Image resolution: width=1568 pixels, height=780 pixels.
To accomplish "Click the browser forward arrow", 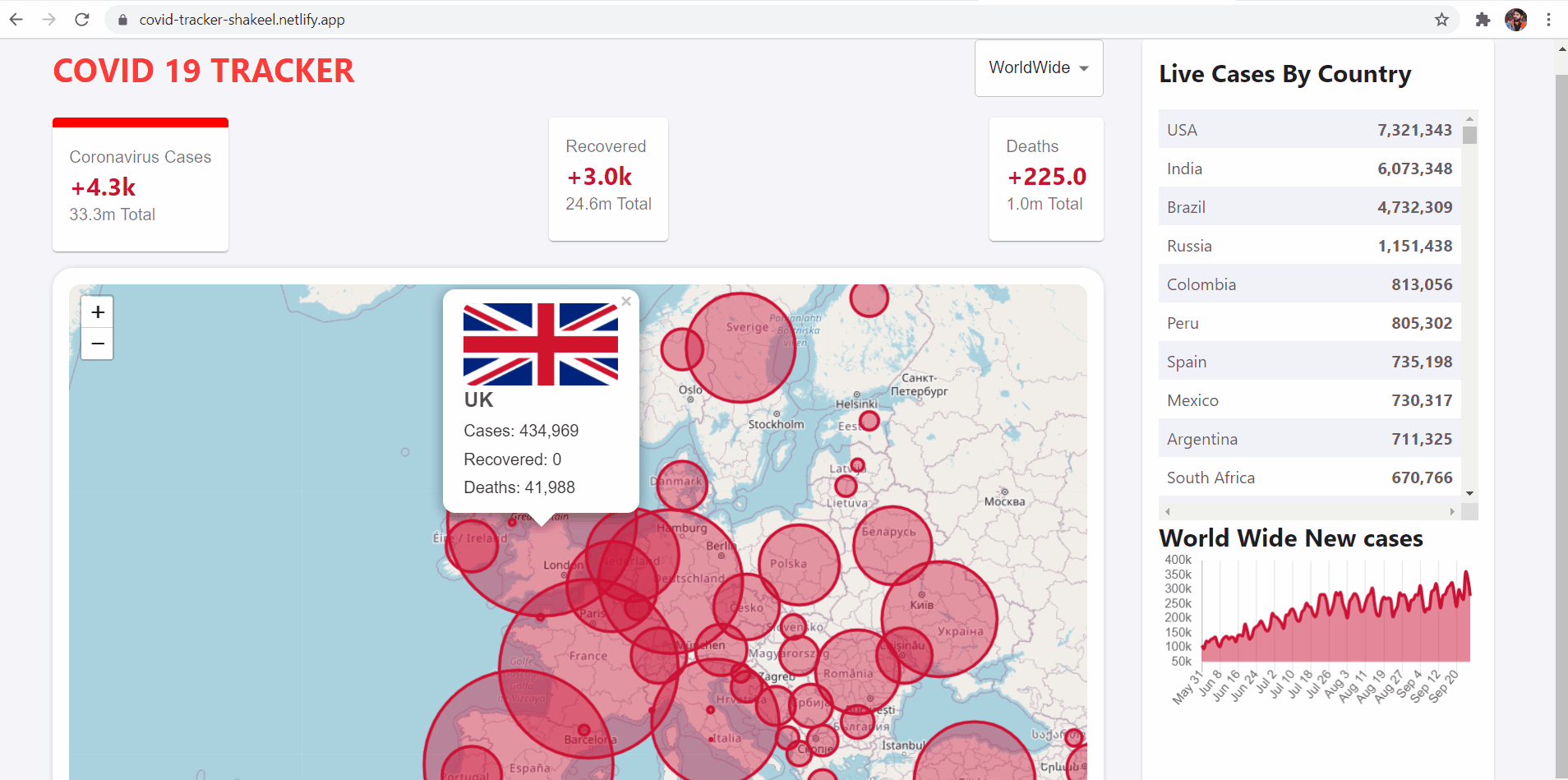I will [49, 20].
